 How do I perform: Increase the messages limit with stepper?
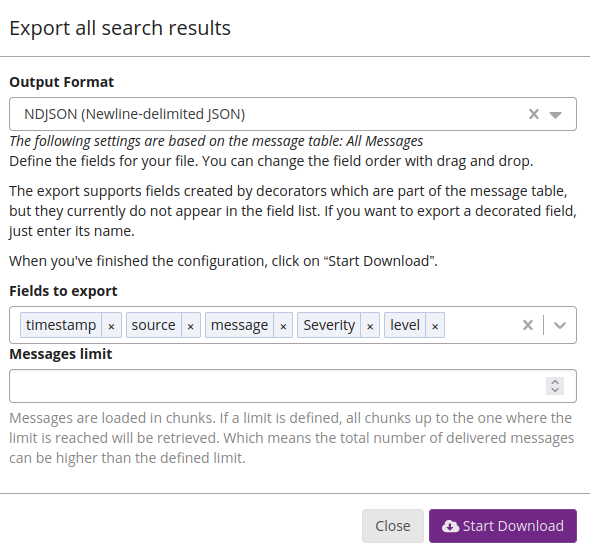coord(555,382)
